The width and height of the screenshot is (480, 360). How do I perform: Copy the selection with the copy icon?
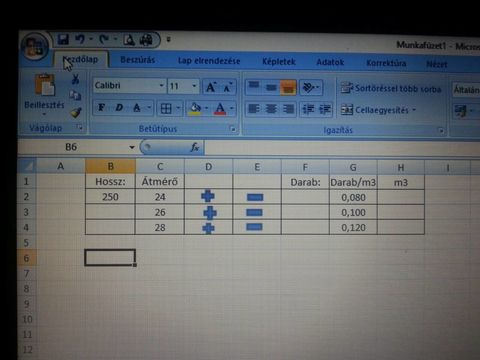click(75, 96)
